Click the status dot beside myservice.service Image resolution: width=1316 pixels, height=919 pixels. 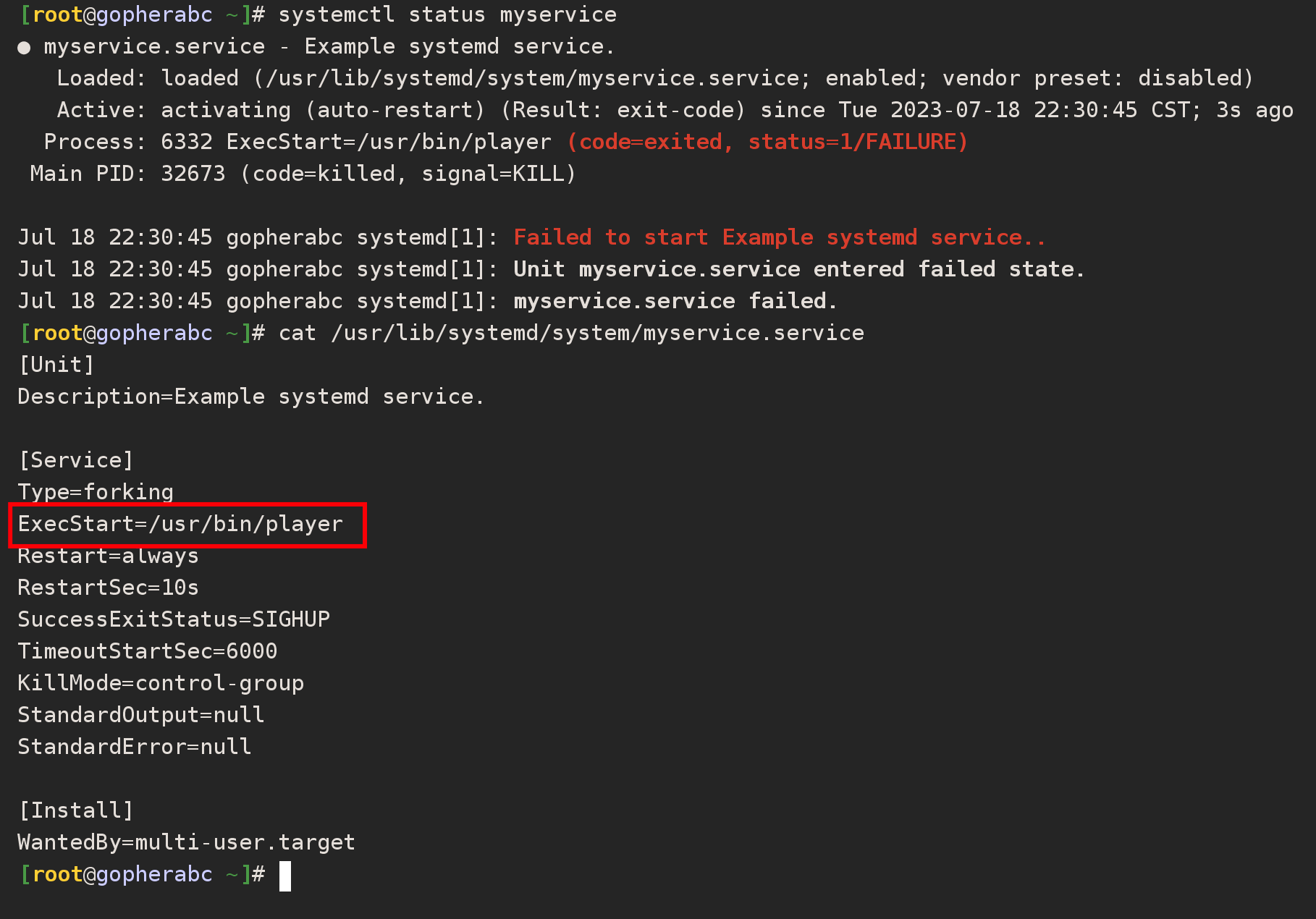(x=24, y=48)
